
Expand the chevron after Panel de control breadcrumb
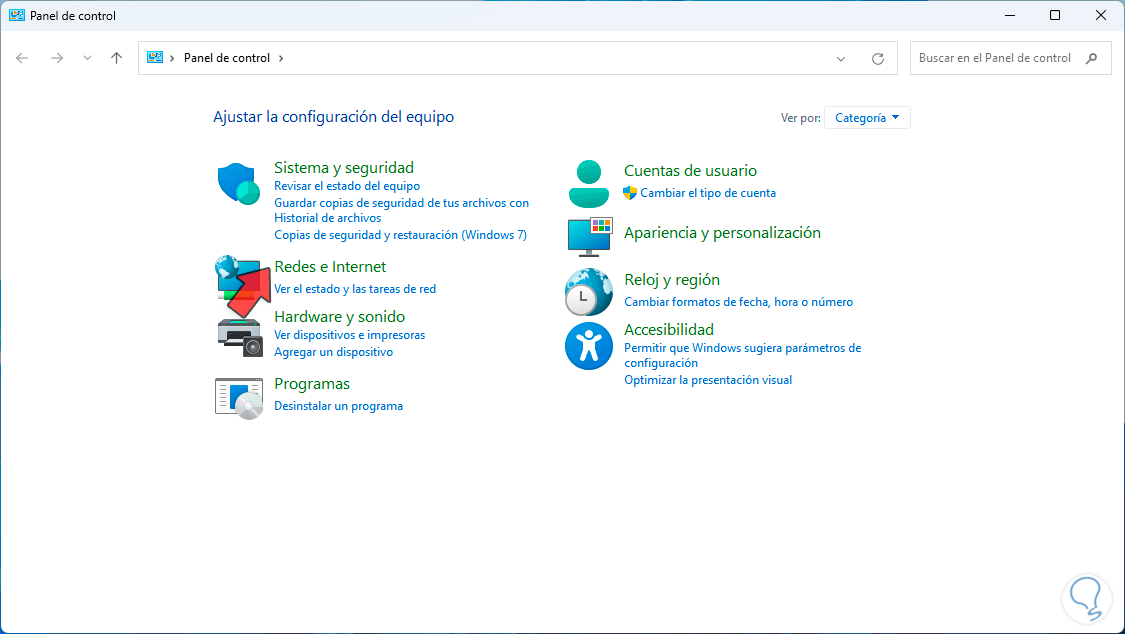(281, 58)
